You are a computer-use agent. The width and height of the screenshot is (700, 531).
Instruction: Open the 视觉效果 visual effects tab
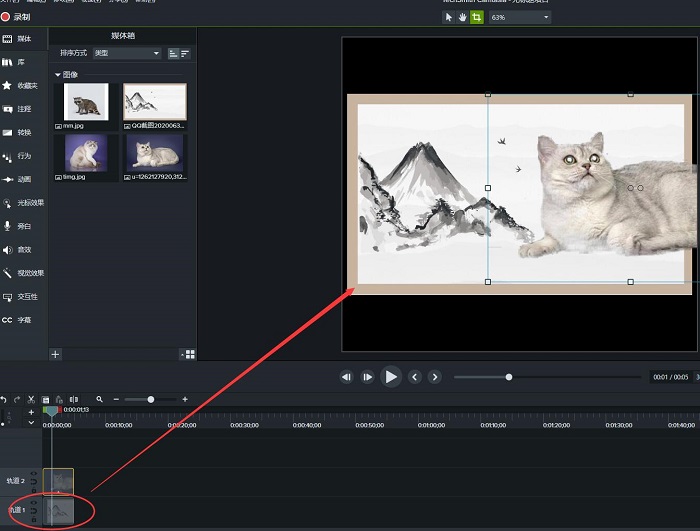tap(23, 273)
